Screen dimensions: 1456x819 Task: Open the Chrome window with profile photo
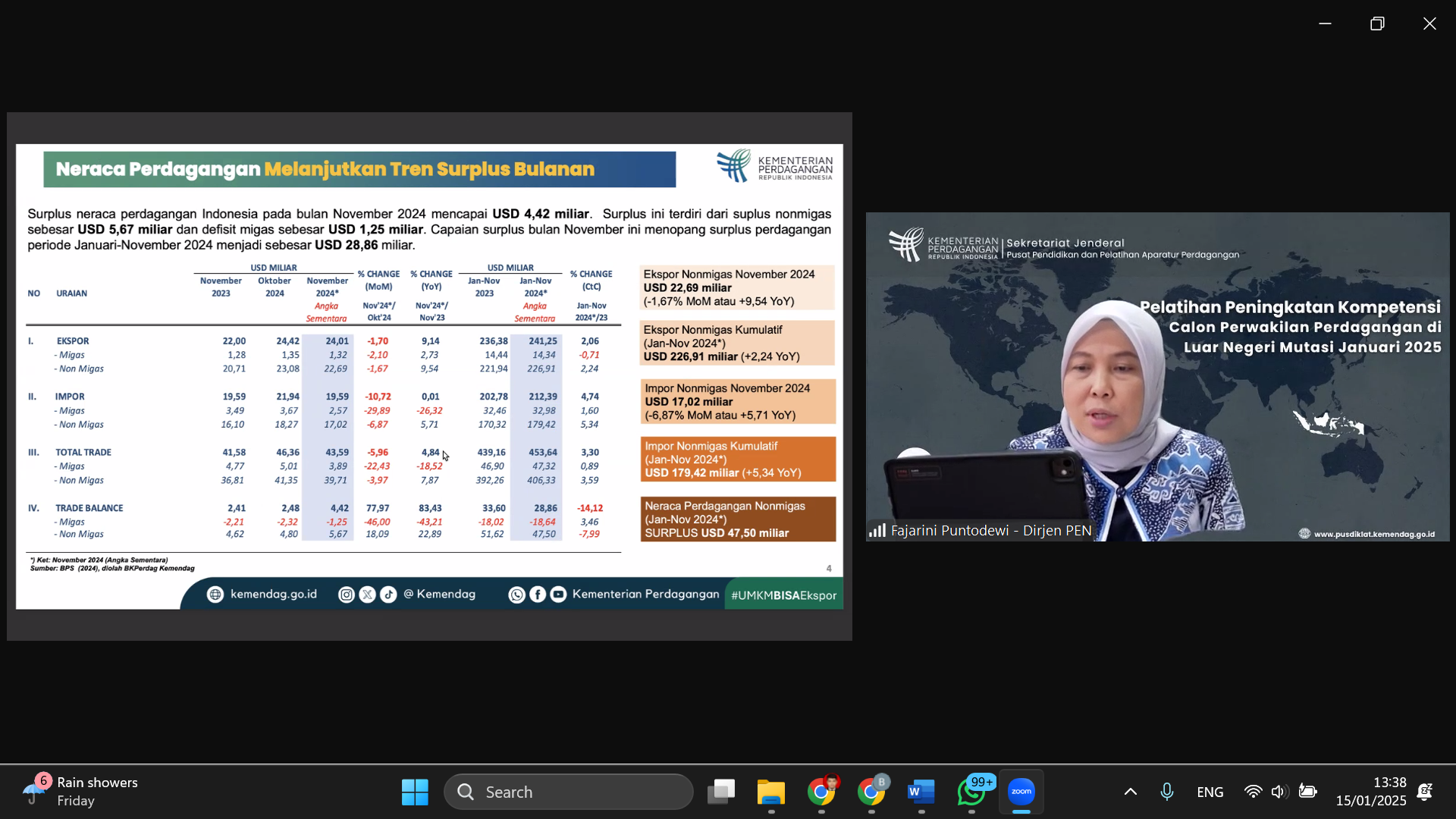[x=821, y=792]
